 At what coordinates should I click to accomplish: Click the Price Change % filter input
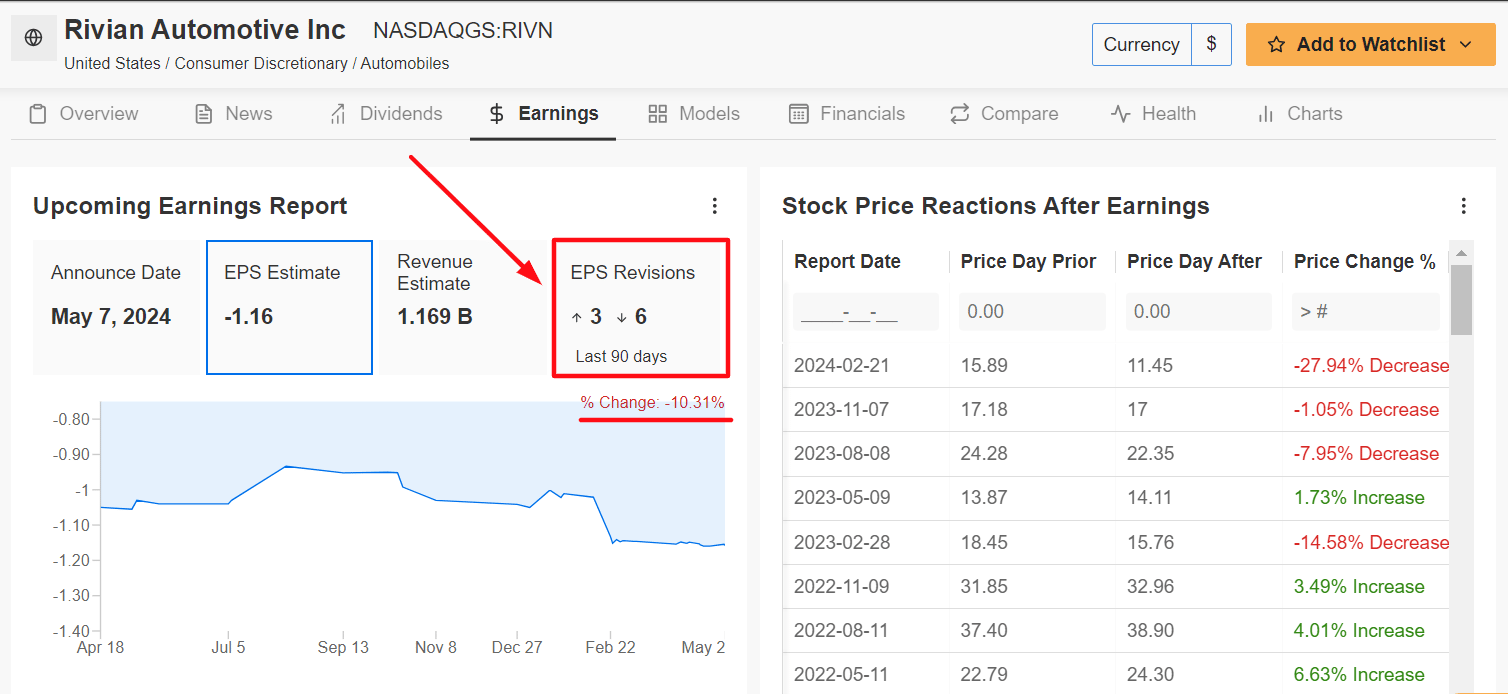point(1366,312)
